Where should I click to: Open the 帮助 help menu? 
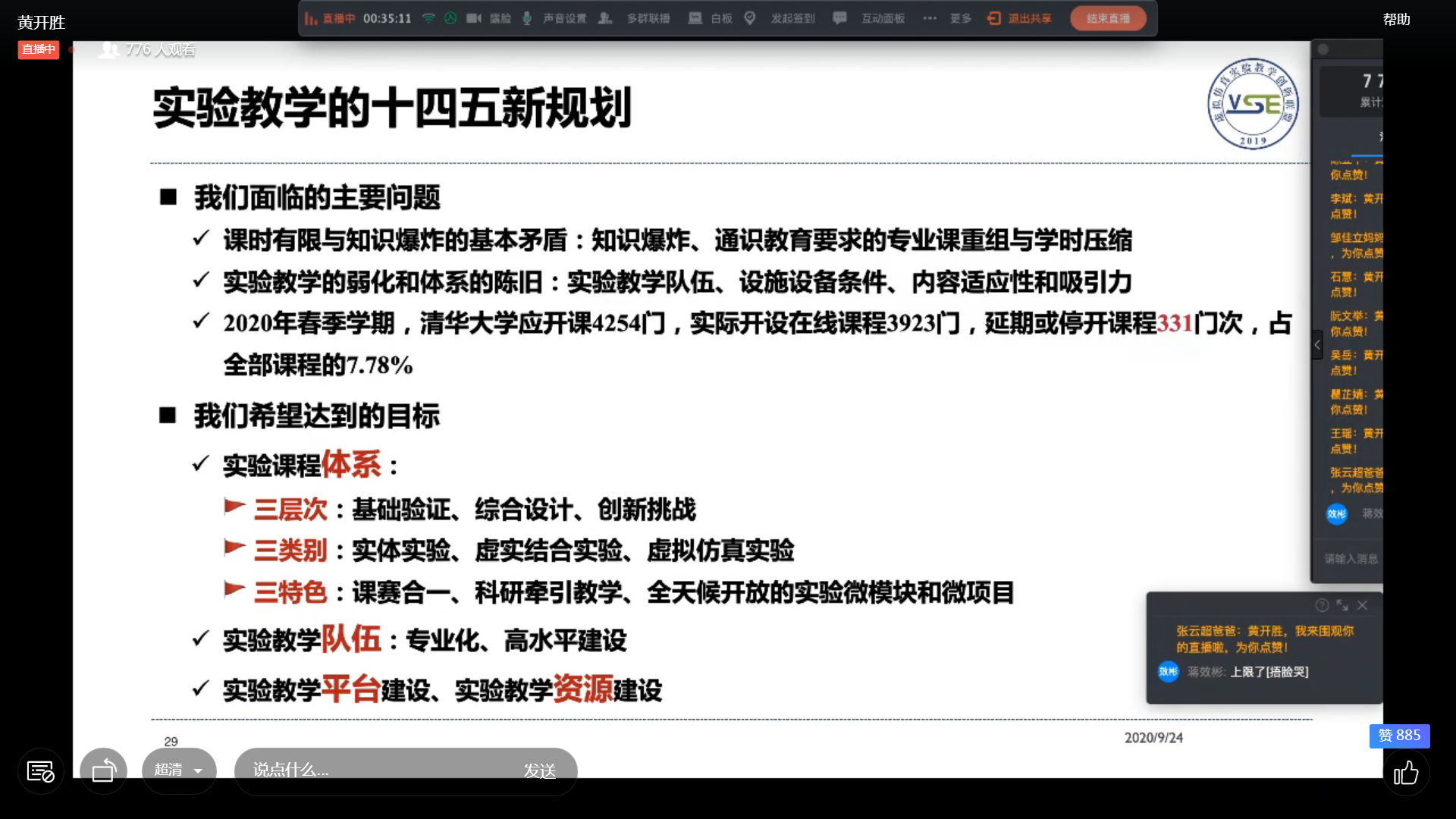pyautogui.click(x=1396, y=20)
